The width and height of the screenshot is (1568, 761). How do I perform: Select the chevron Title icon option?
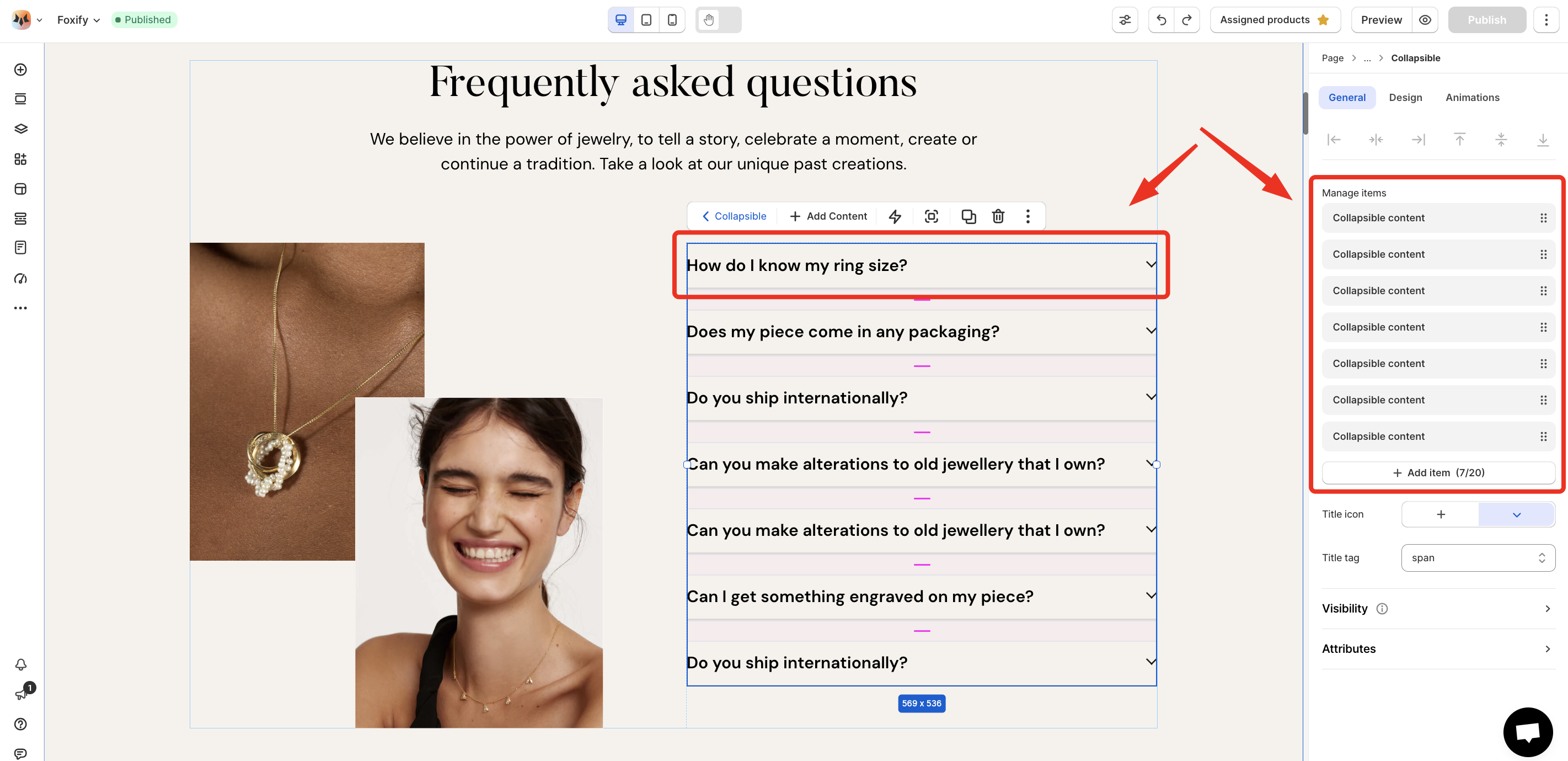1516,515
